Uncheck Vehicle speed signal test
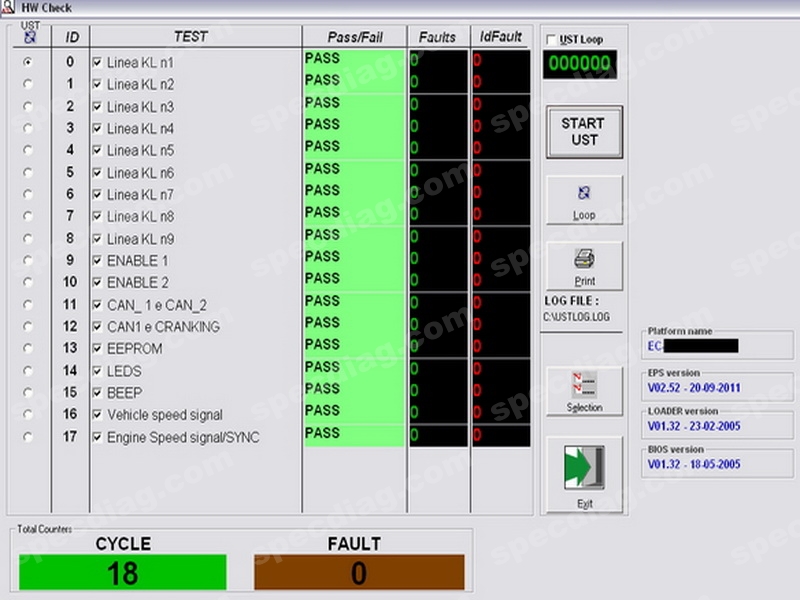This screenshot has height=600, width=800. [97, 415]
